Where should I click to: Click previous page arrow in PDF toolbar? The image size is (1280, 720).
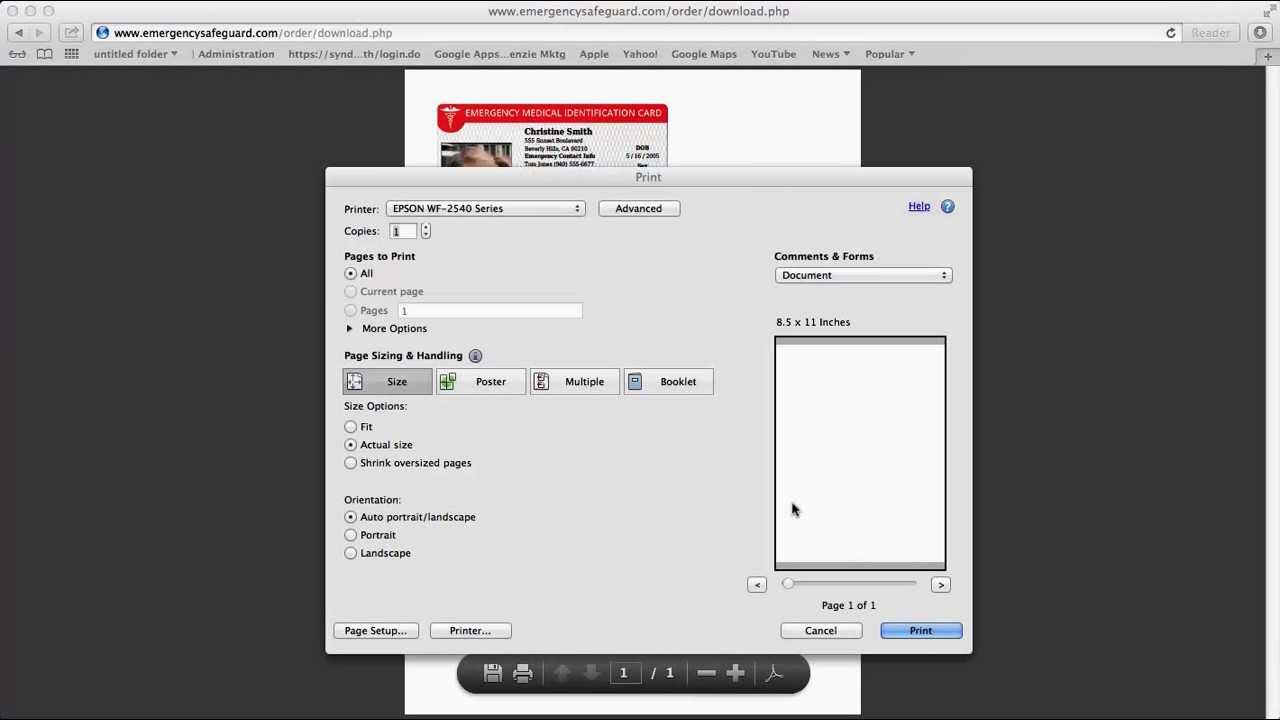[562, 674]
